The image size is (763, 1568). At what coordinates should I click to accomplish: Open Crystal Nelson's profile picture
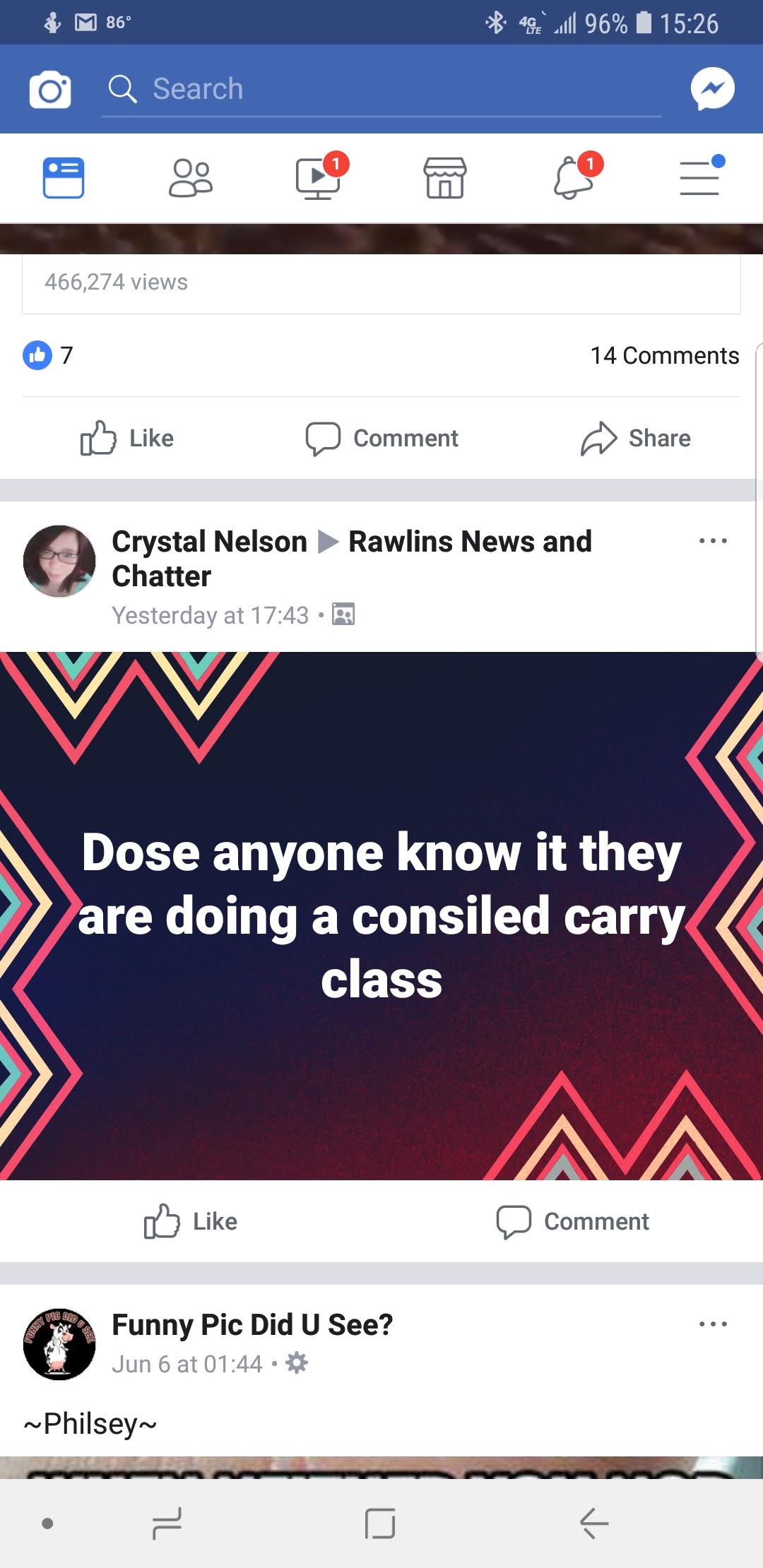click(x=59, y=561)
